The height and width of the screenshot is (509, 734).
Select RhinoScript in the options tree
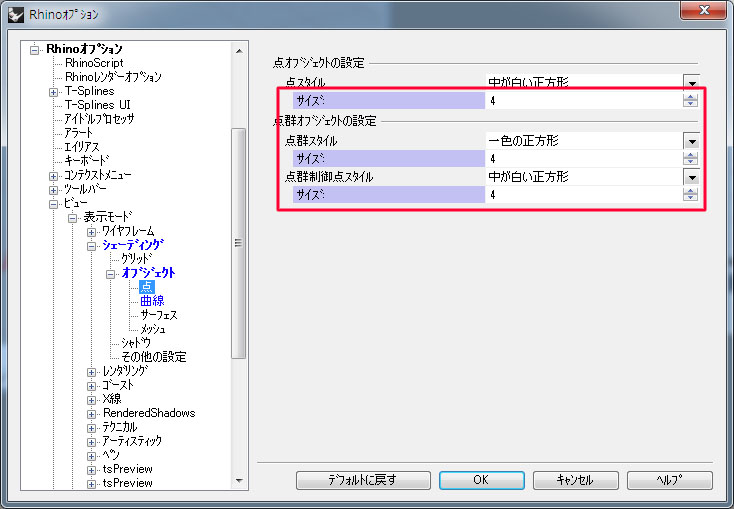[94, 63]
